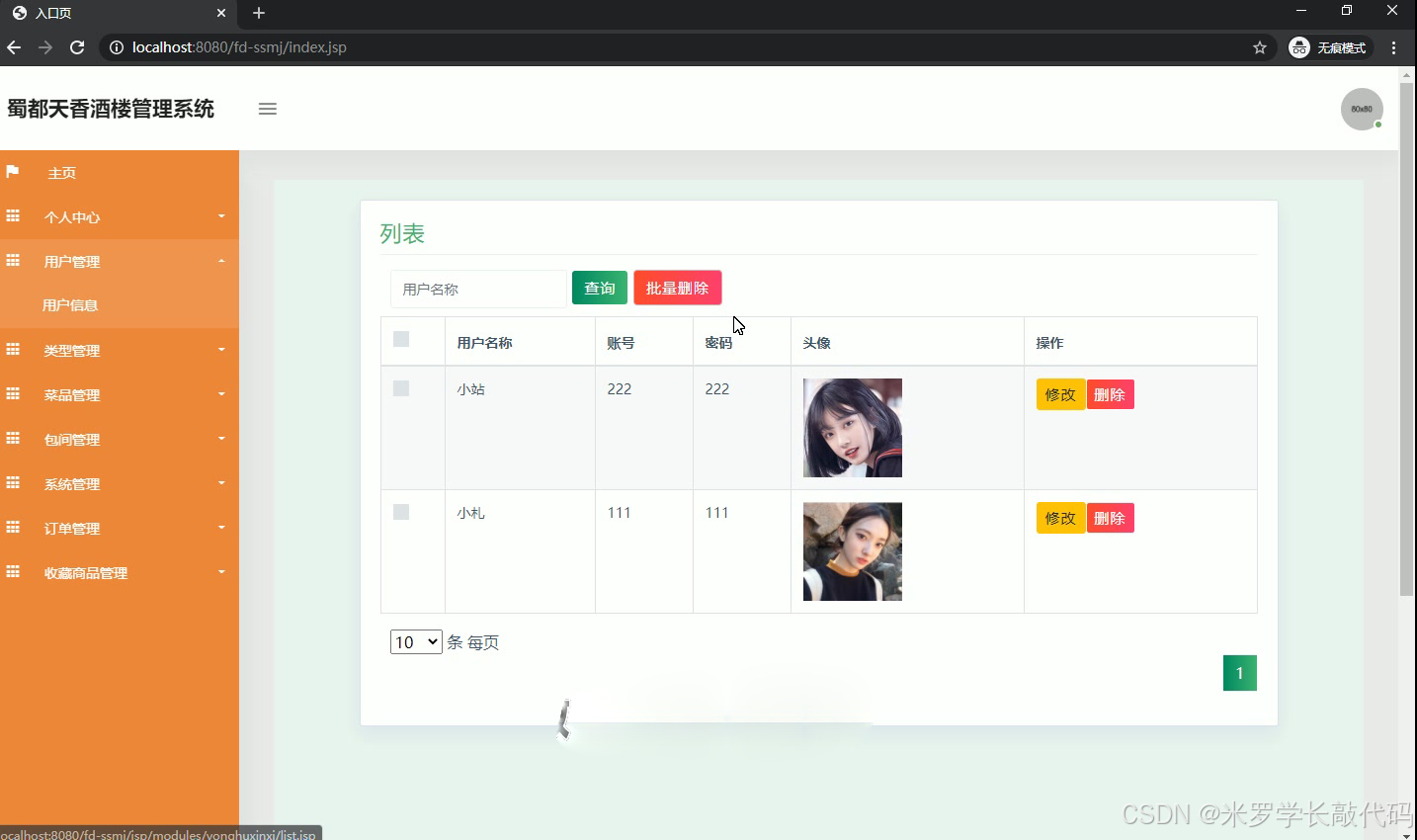Viewport: 1417px width, 840px height.
Task: Click the avatar photo of 小站
Action: (x=853, y=428)
